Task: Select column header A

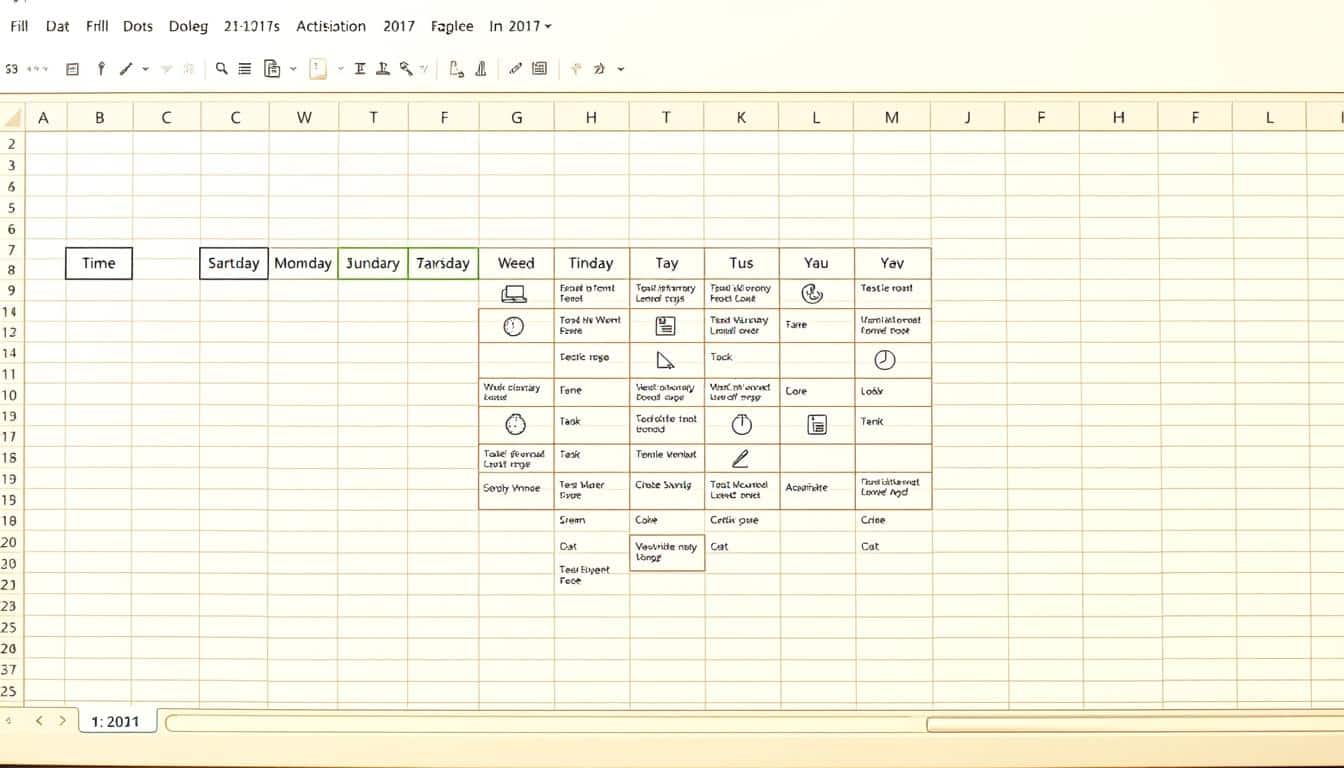Action: pos(43,117)
